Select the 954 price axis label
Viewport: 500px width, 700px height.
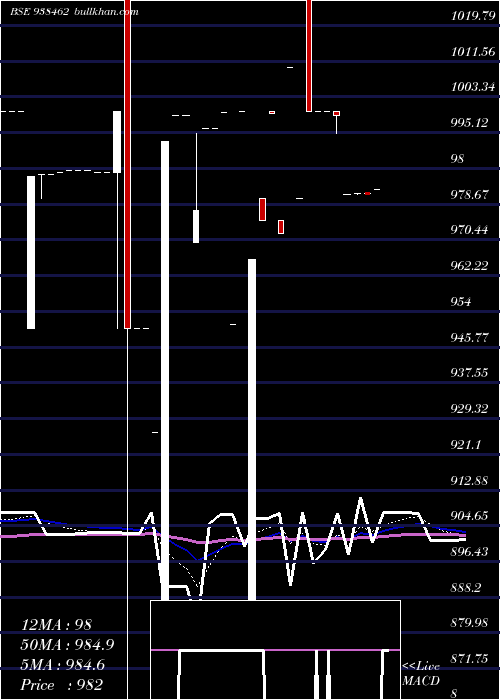coord(461,302)
